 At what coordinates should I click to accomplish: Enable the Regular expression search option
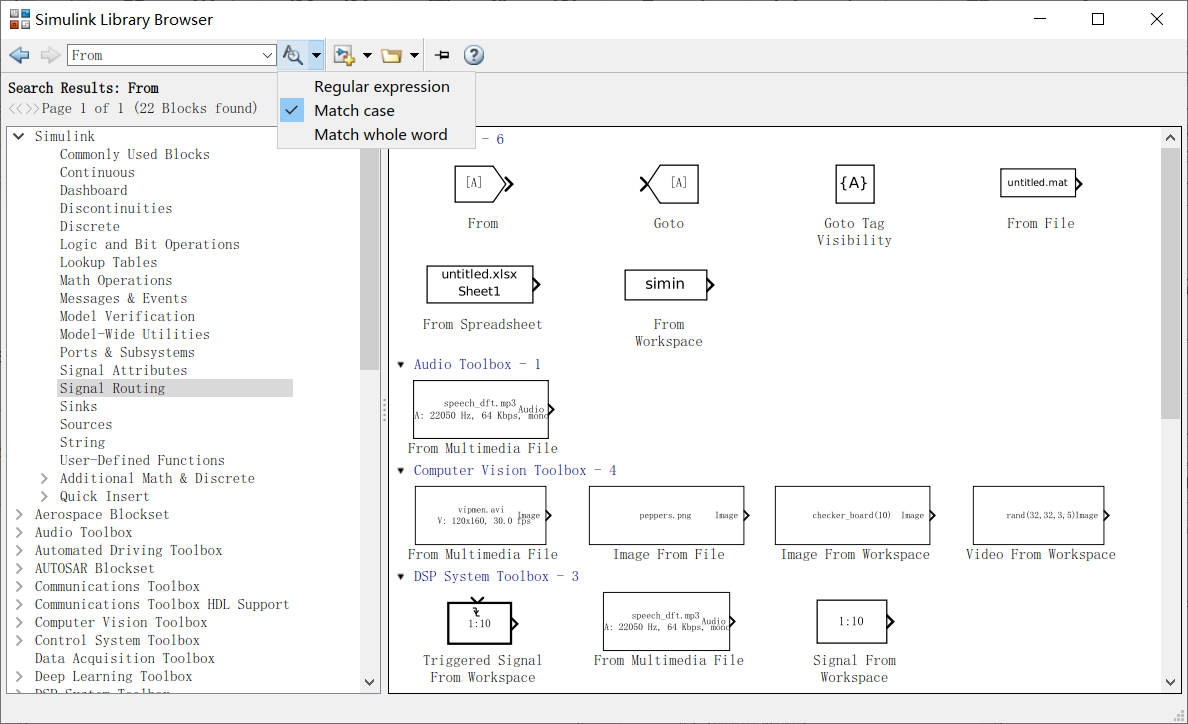point(381,86)
